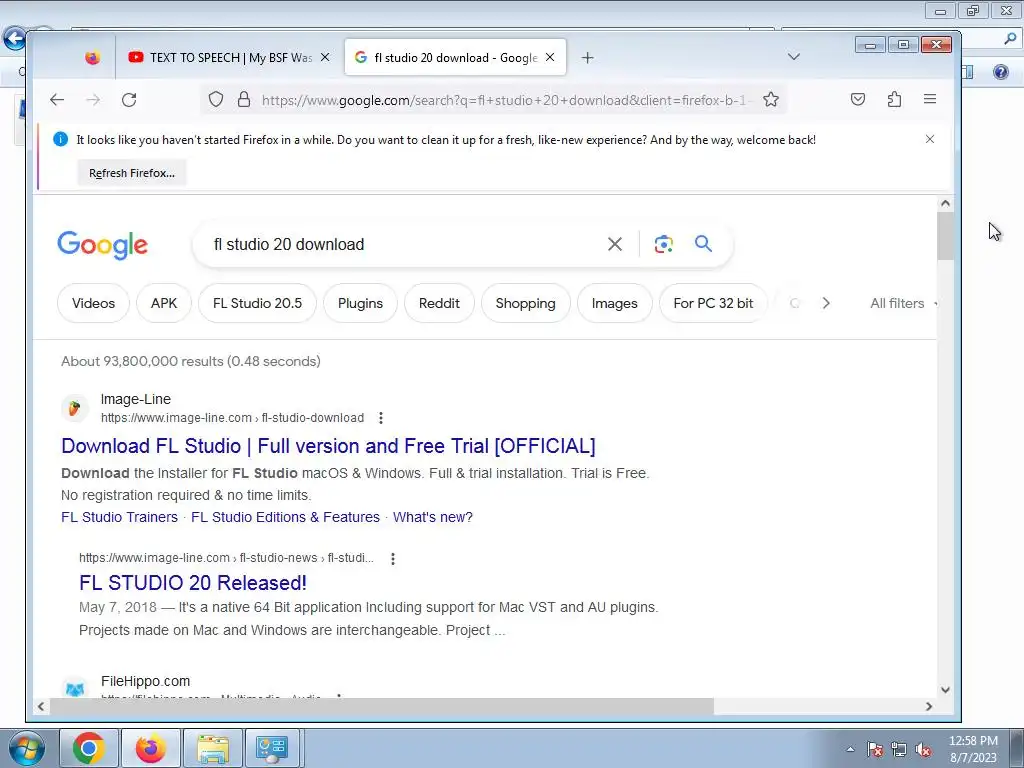The width and height of the screenshot is (1024, 768).
Task: Click the horizontal scrollbar thumb
Action: point(382,706)
